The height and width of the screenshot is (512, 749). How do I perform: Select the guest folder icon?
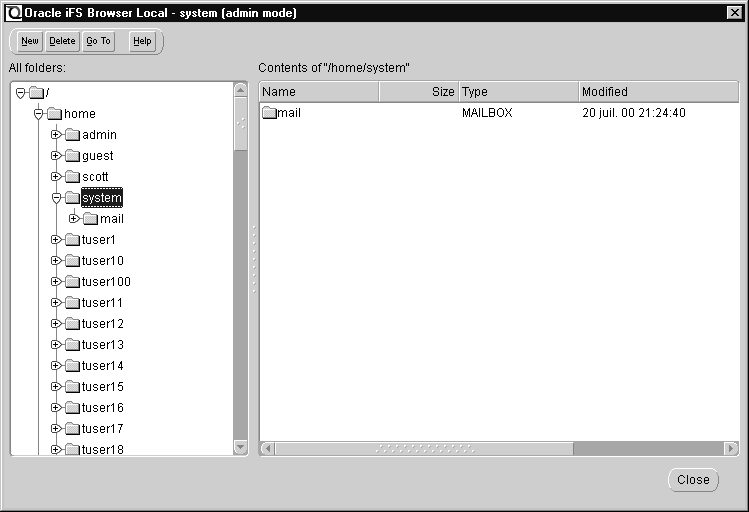coord(72,156)
